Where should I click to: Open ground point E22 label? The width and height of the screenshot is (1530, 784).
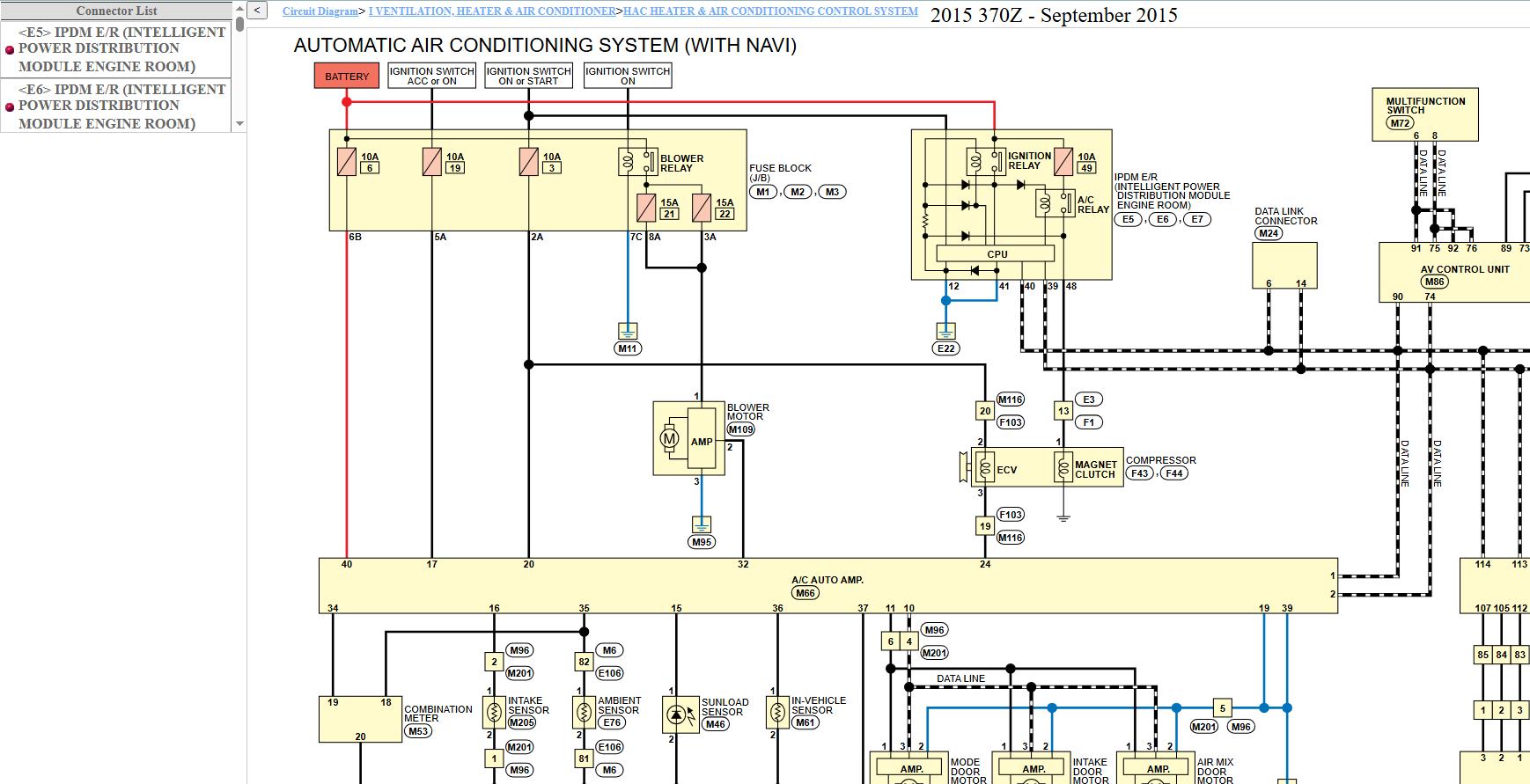coord(945,348)
